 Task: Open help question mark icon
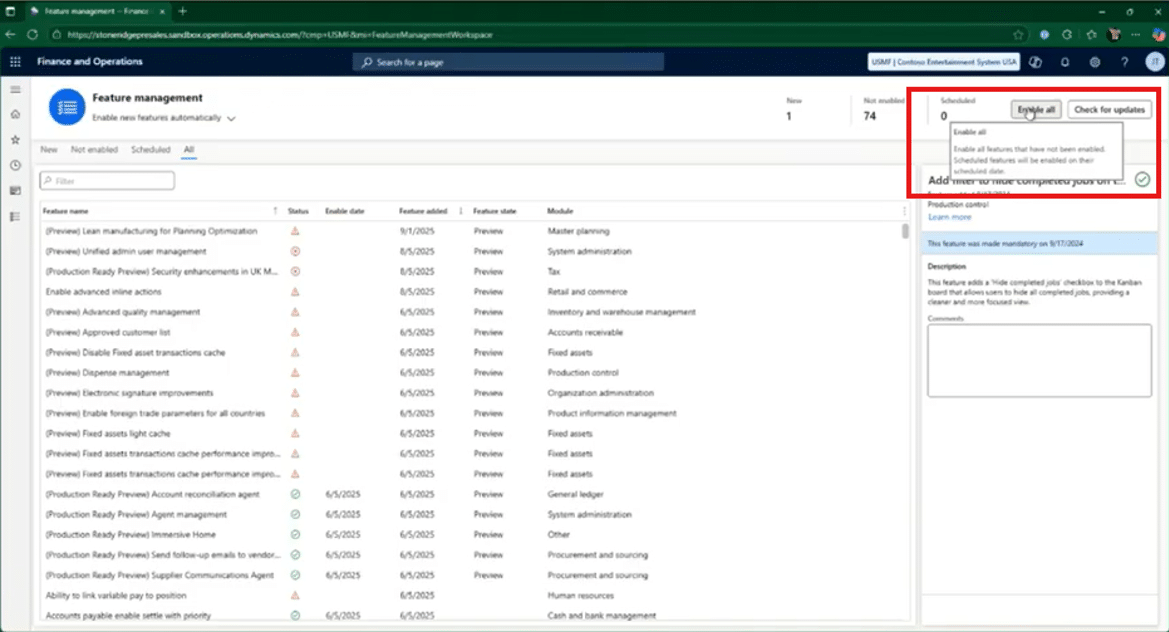[x=1125, y=62]
